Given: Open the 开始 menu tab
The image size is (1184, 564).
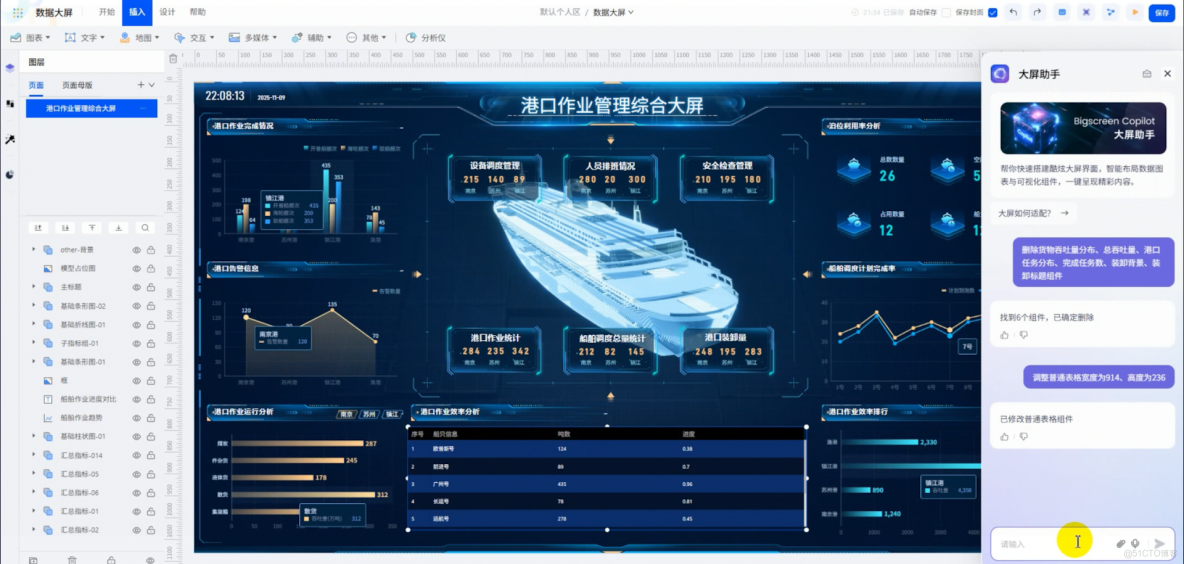Looking at the screenshot, I should (x=107, y=12).
